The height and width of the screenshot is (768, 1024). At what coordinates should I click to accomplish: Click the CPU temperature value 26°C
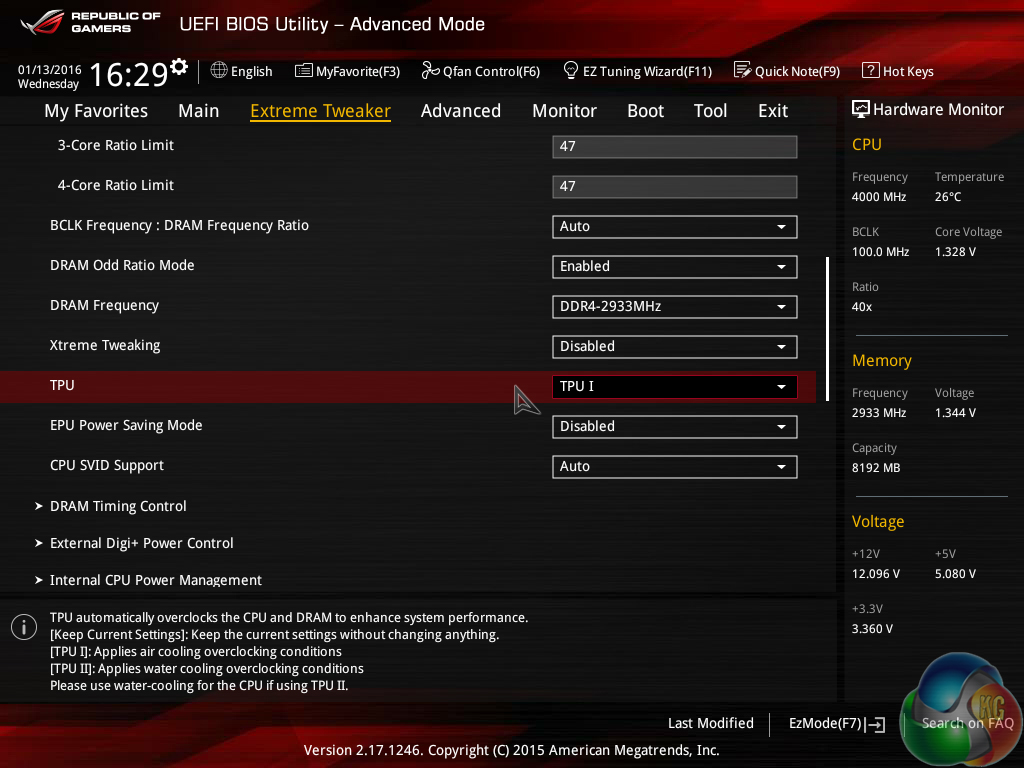(948, 197)
